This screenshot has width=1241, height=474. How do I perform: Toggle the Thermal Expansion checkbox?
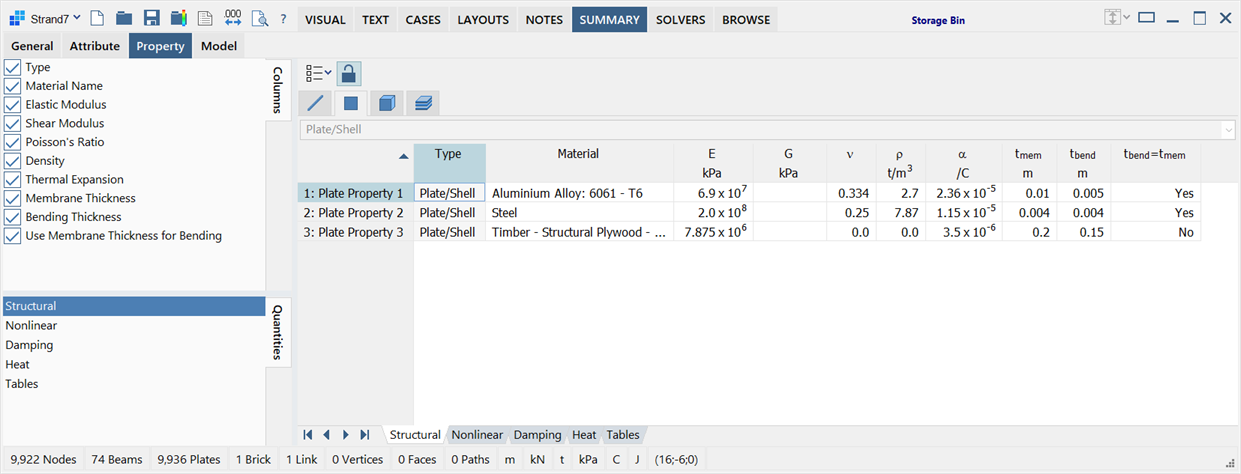pos(12,179)
